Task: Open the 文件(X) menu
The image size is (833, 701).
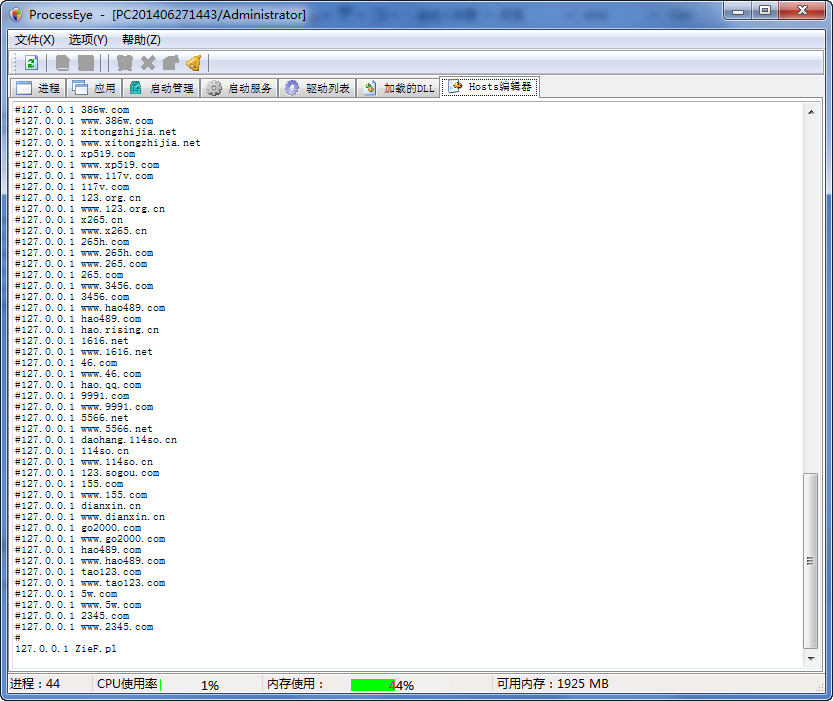Action: pyautogui.click(x=35, y=40)
